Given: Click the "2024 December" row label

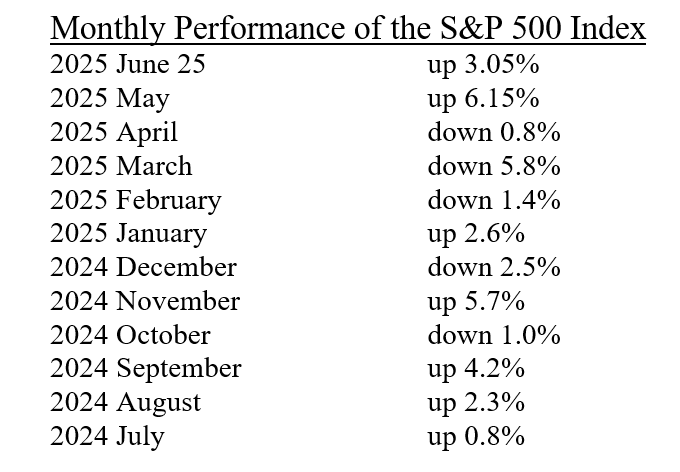Looking at the screenshot, I should point(143,267).
